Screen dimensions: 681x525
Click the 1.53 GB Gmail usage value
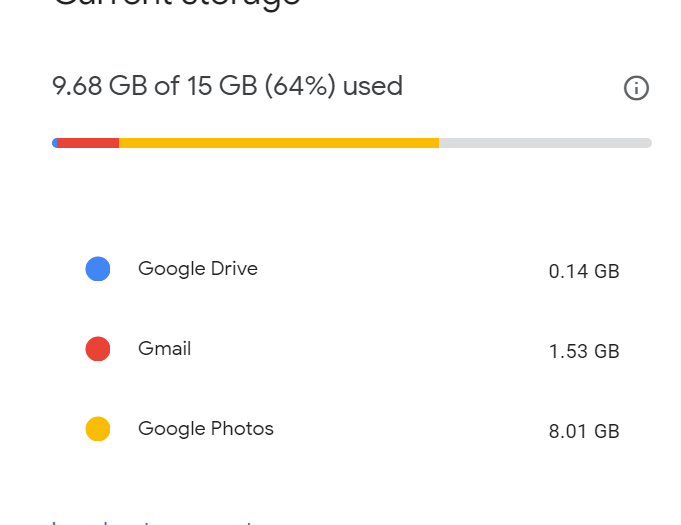[584, 351]
